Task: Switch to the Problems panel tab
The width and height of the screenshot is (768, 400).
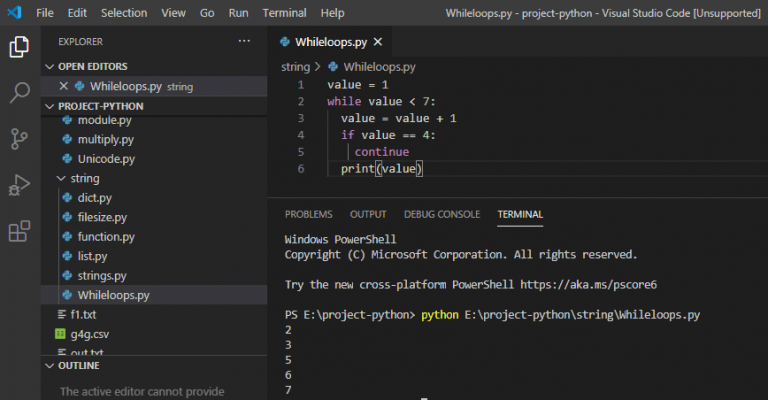Action: click(x=309, y=214)
